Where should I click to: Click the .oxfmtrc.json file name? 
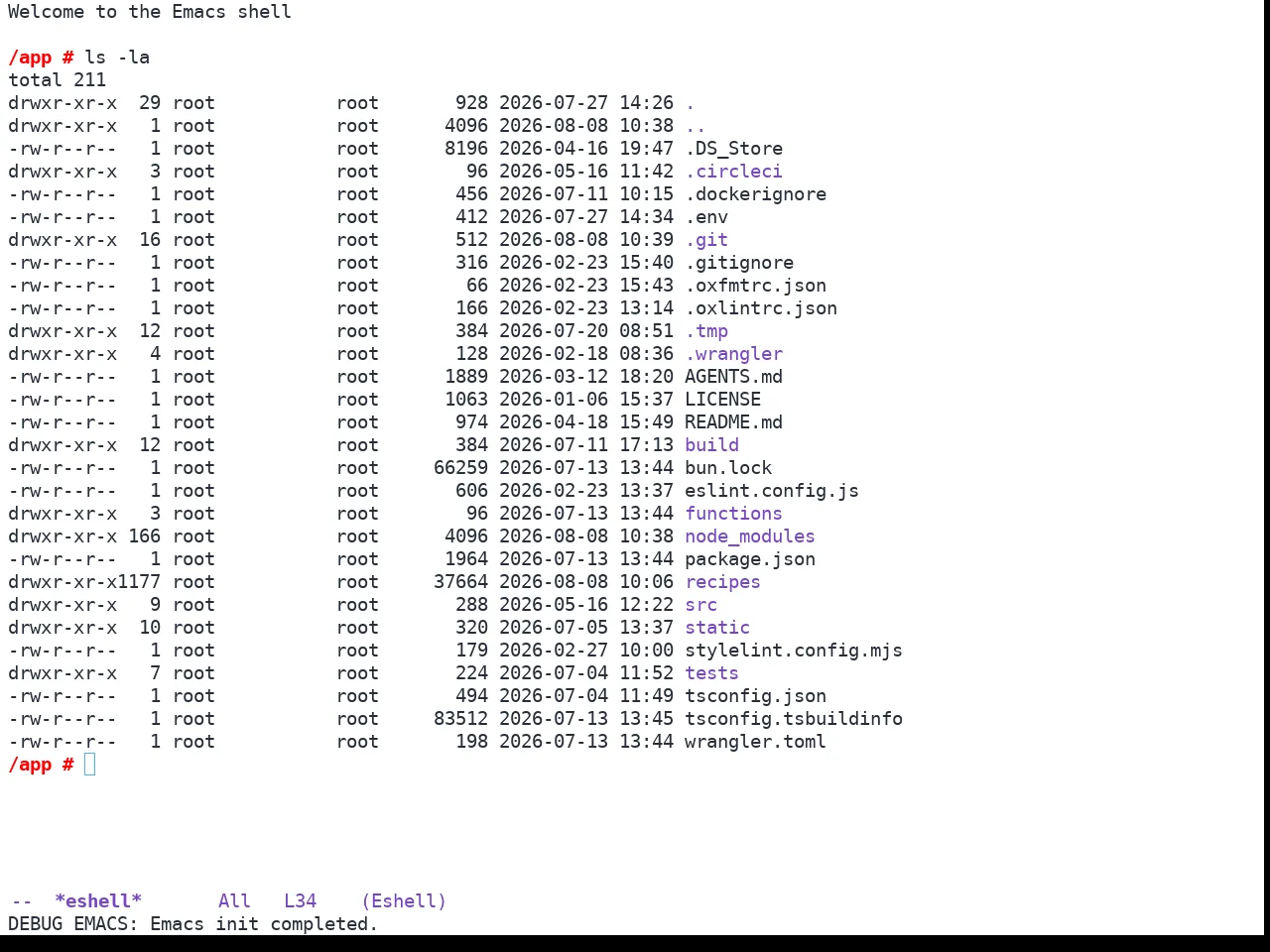[x=755, y=286]
